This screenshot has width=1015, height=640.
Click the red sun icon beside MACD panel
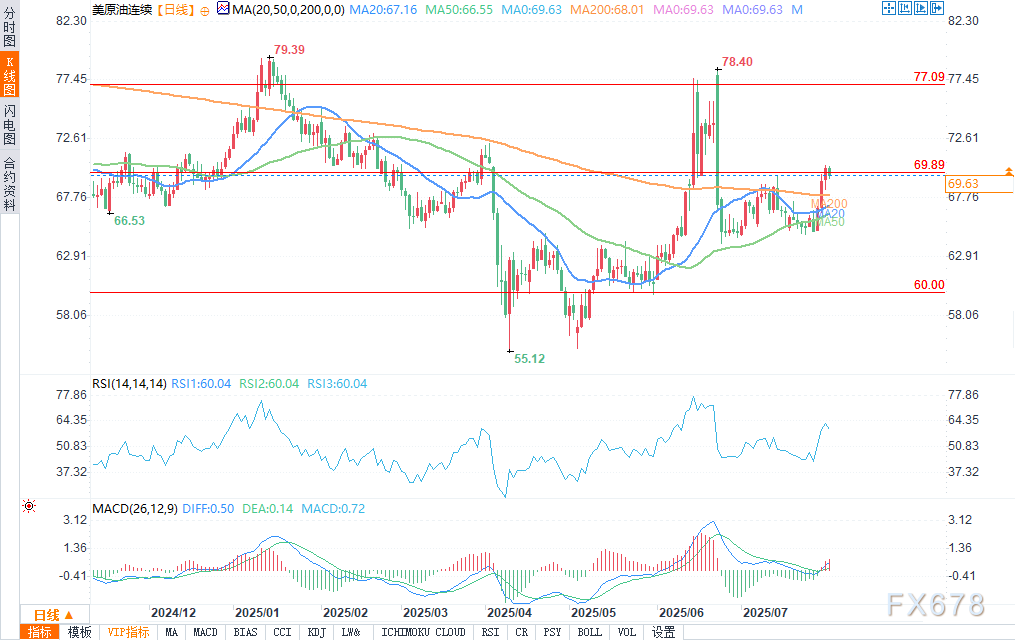coord(29,508)
